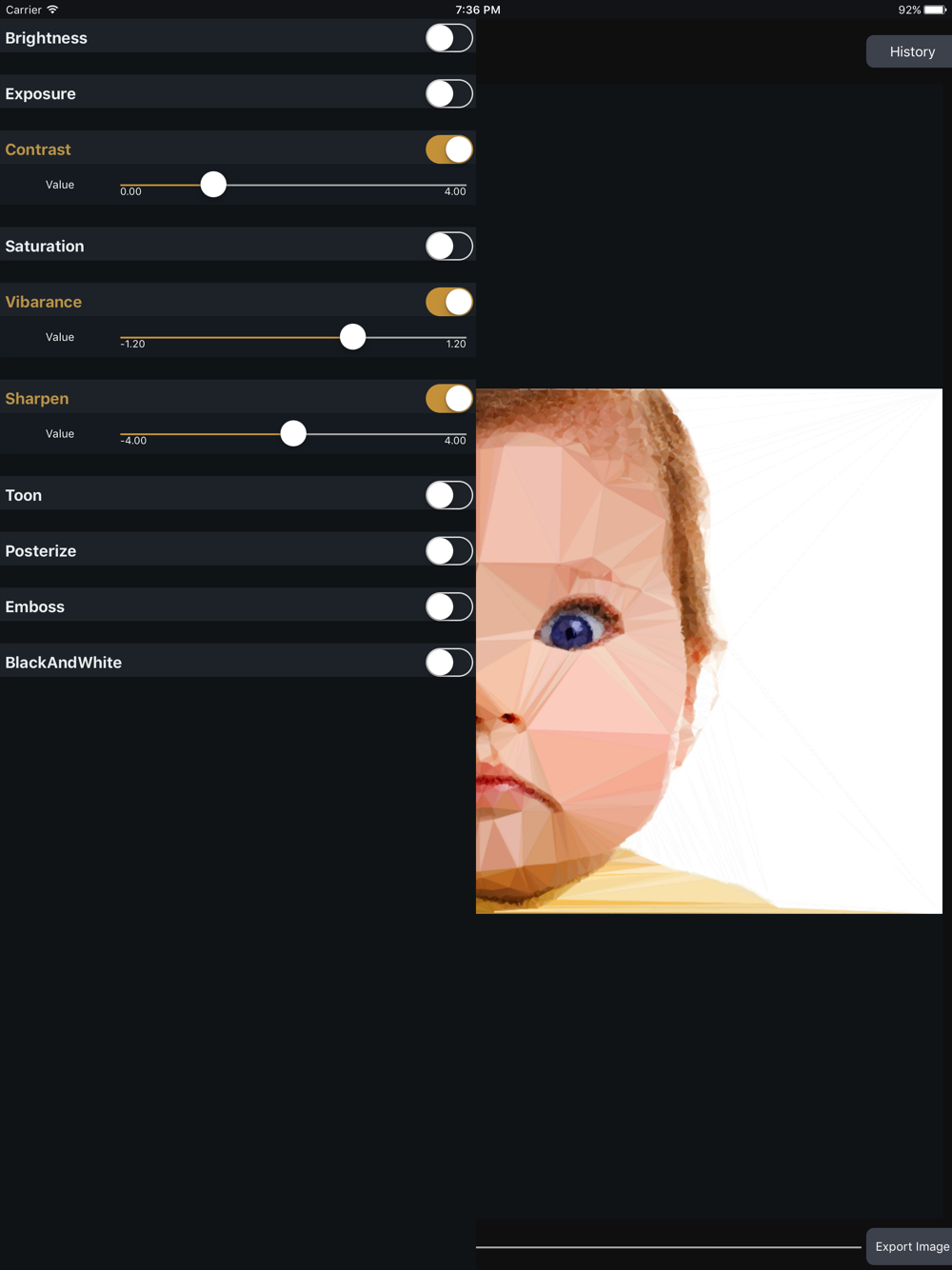This screenshot has height=1270, width=952.
Task: Tap the Export Image button
Action: [910, 1246]
